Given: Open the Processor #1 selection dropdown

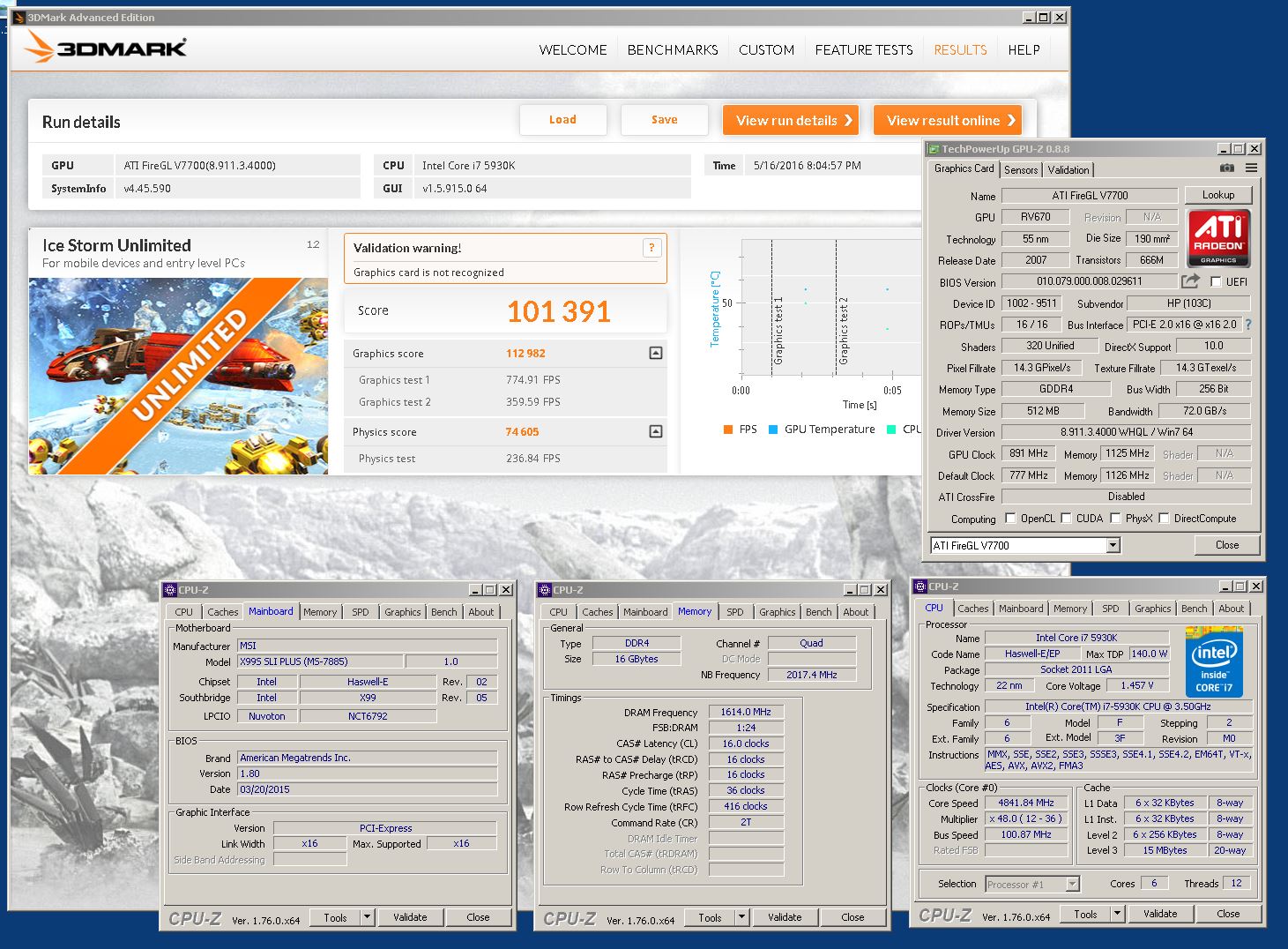Looking at the screenshot, I should (1072, 884).
